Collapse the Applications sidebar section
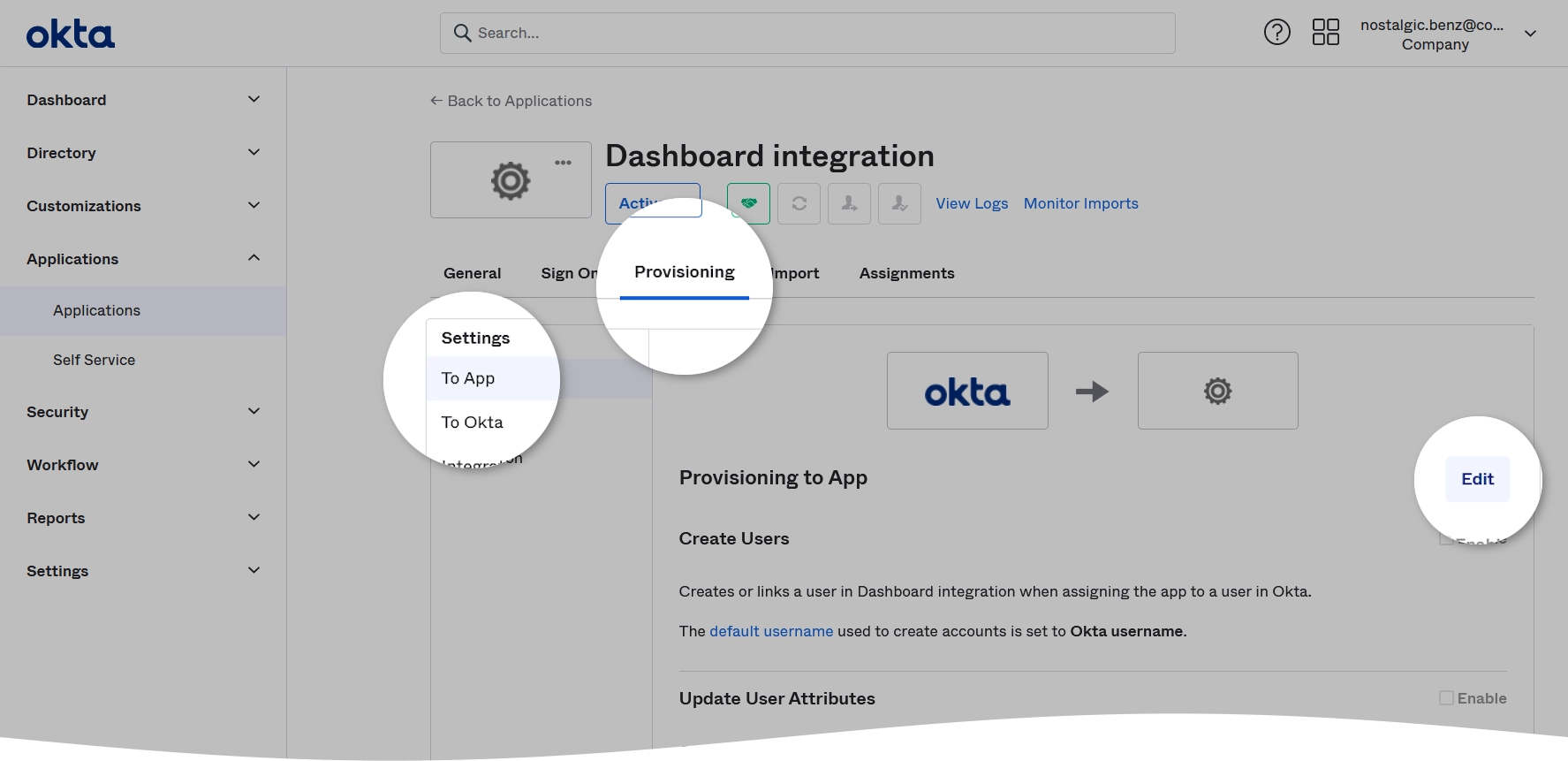The height and width of the screenshot is (761, 1568). [x=143, y=259]
